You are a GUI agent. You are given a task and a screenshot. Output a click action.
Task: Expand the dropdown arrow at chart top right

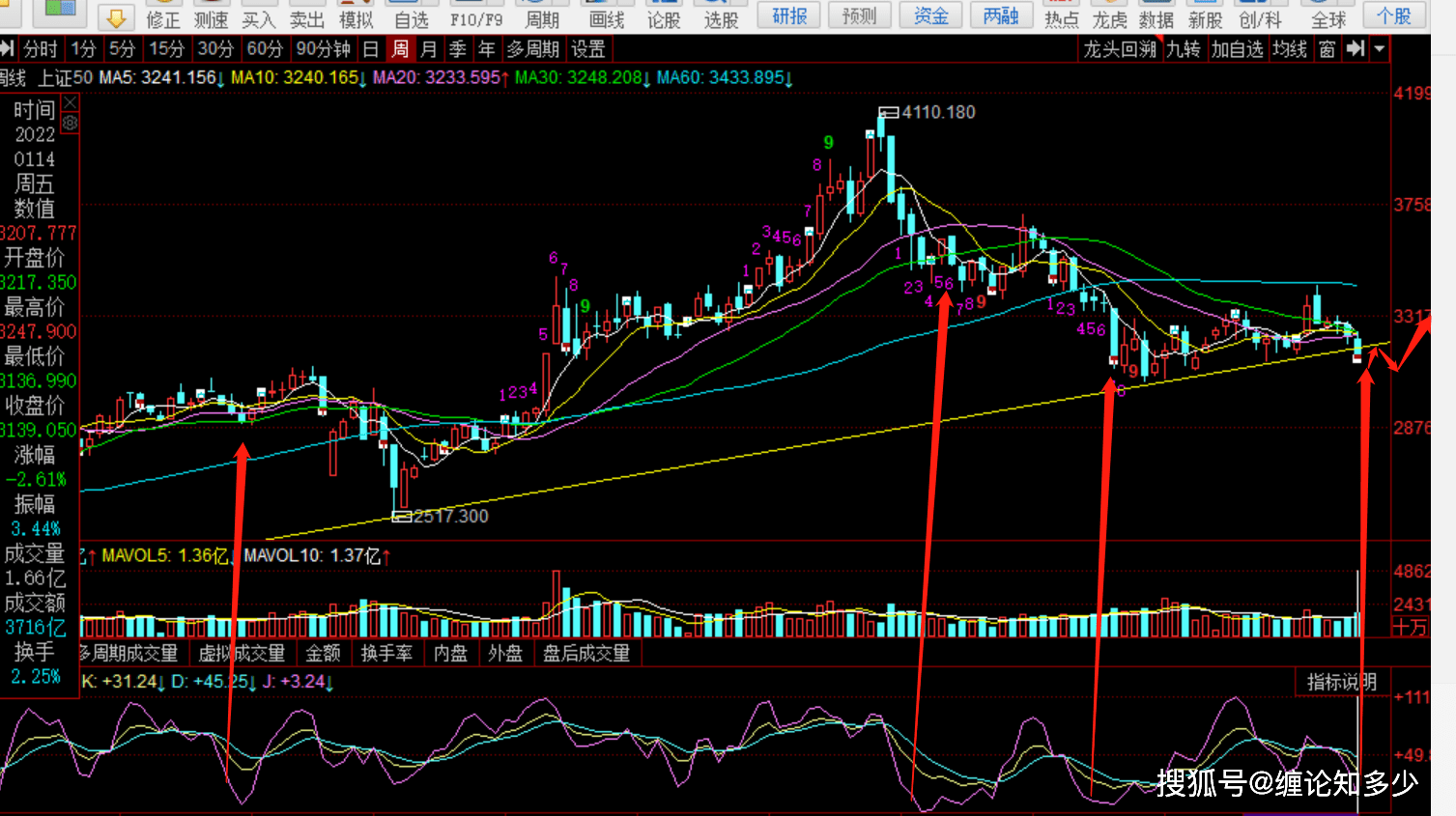[1380, 48]
